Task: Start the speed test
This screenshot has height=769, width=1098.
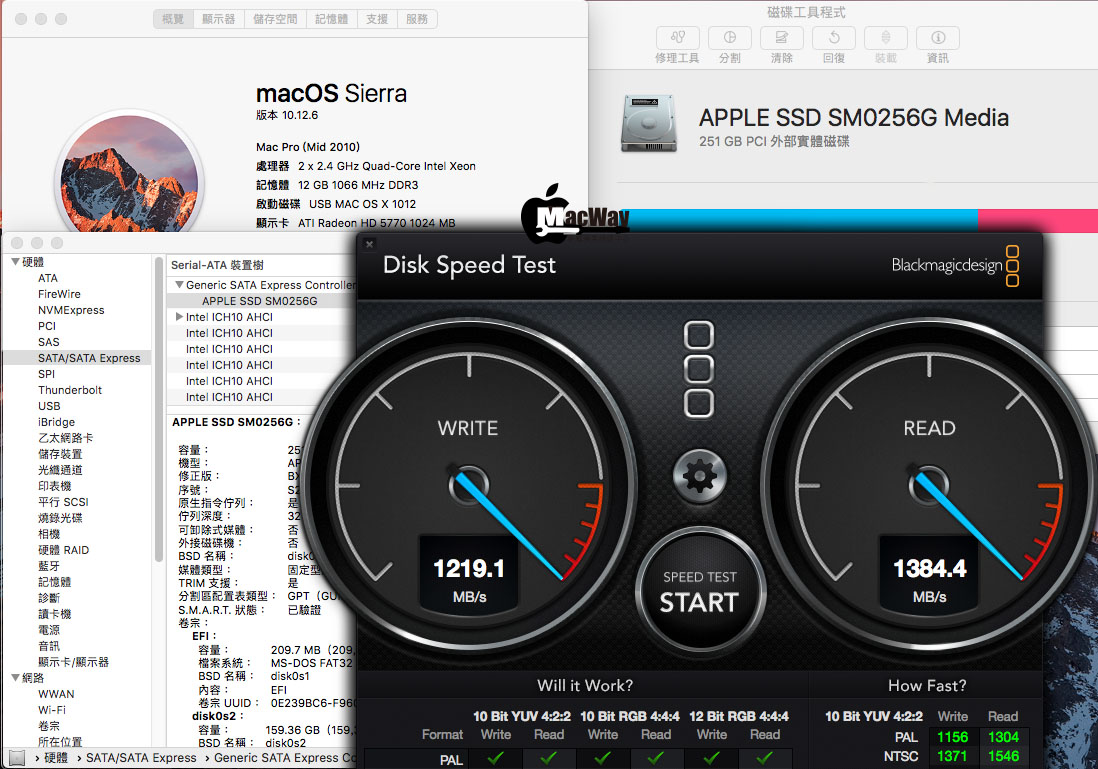Action: (700, 592)
